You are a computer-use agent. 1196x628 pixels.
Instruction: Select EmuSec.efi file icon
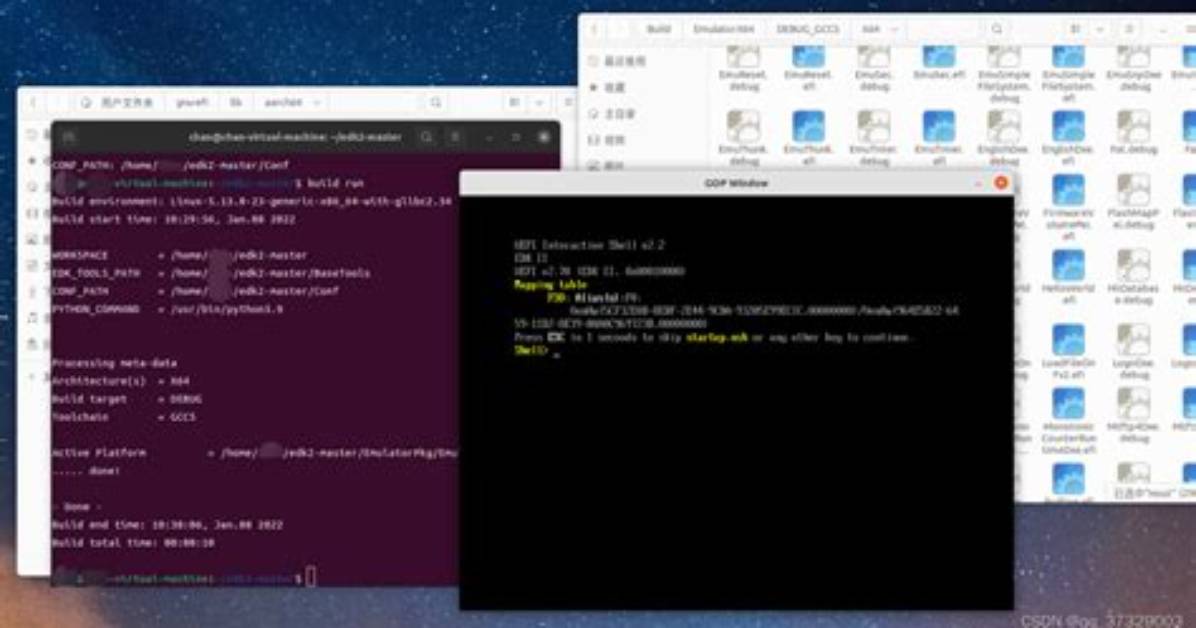938,56
